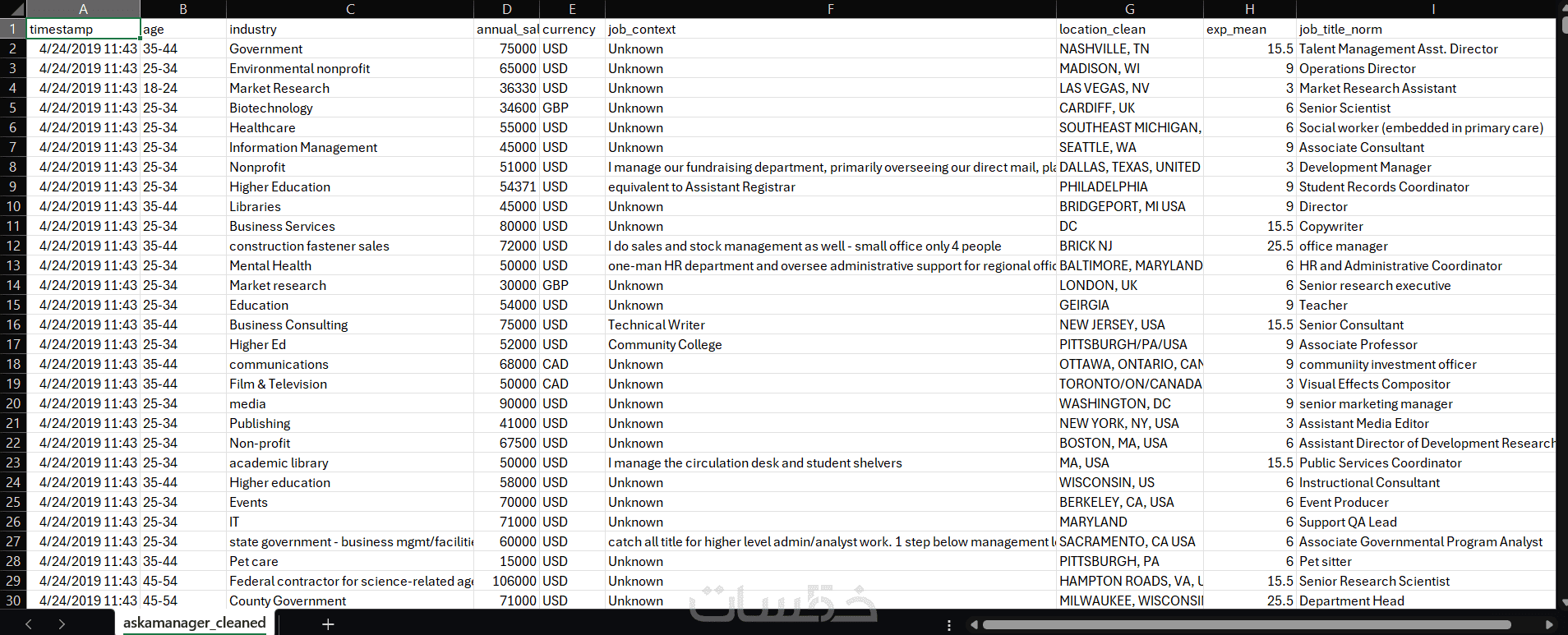Viewport: 1568px width, 635px height.
Task: Select row 1 header
Action: [13, 29]
